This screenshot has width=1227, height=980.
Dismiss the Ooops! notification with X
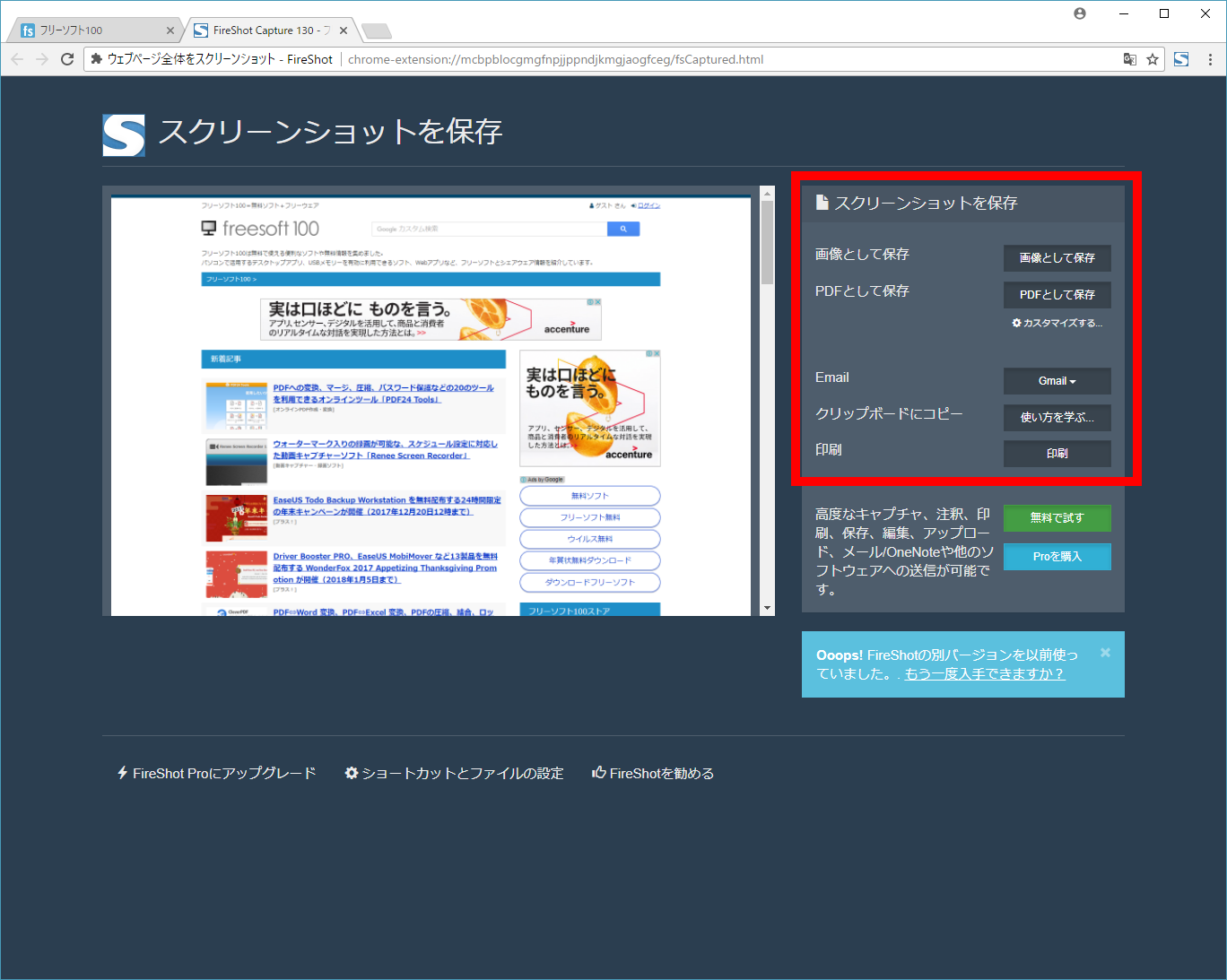(1105, 653)
